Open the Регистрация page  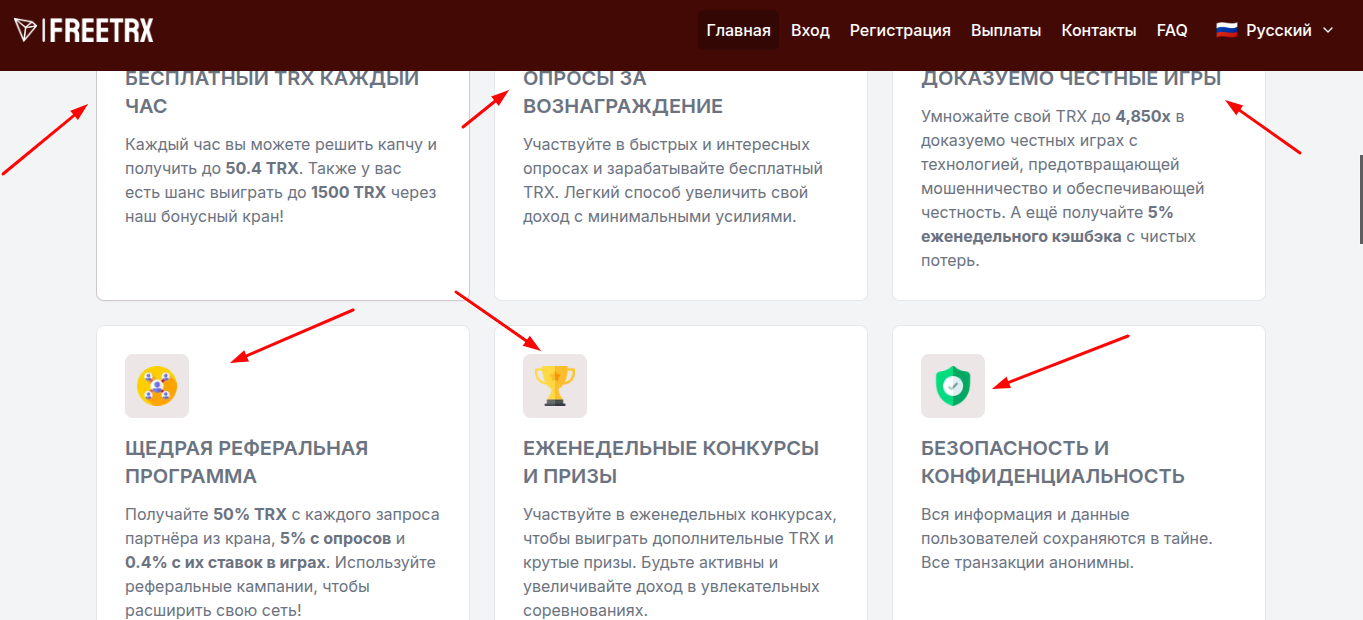pyautogui.click(x=900, y=30)
